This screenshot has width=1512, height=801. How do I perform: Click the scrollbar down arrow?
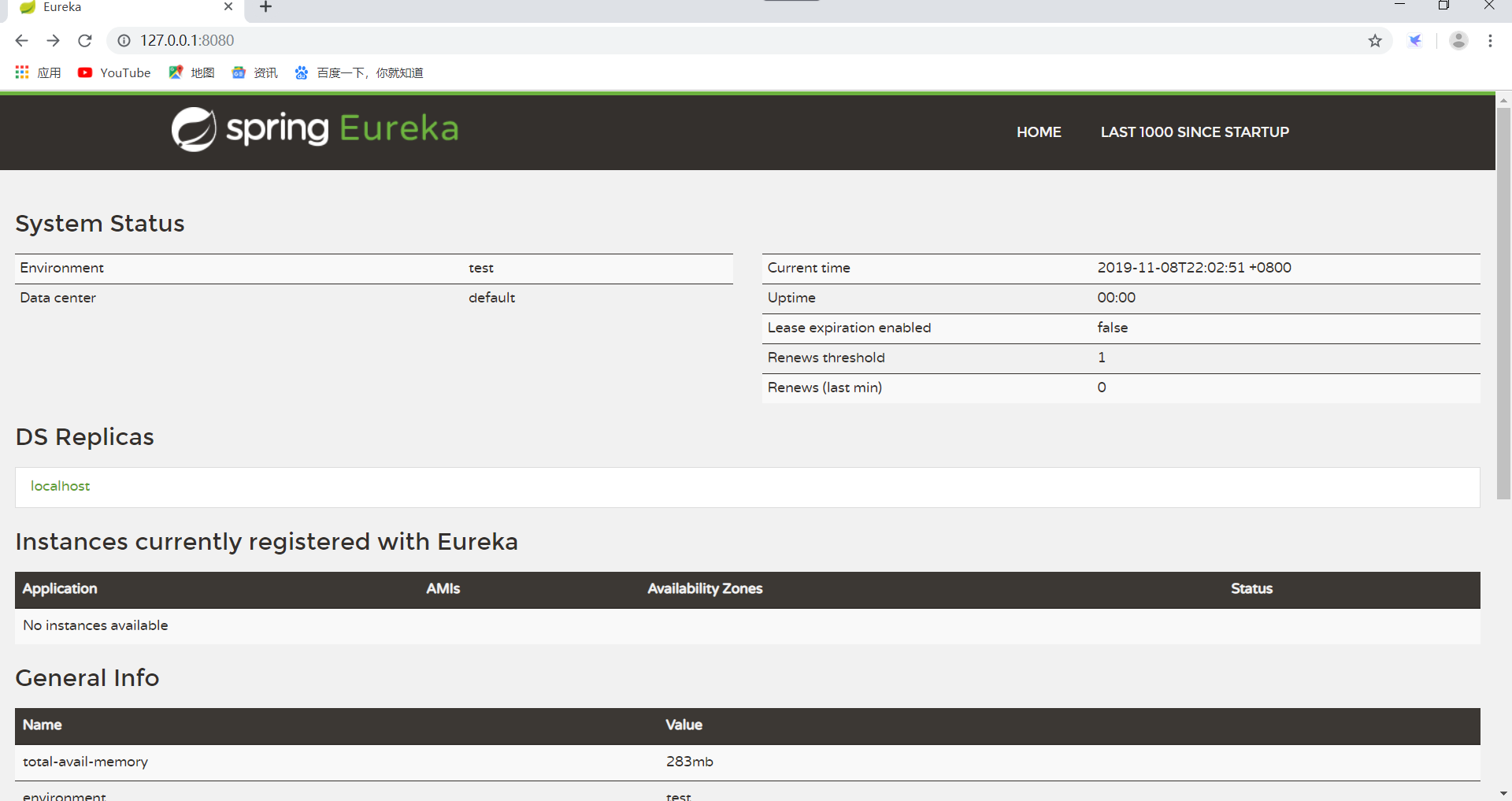pos(1503,793)
